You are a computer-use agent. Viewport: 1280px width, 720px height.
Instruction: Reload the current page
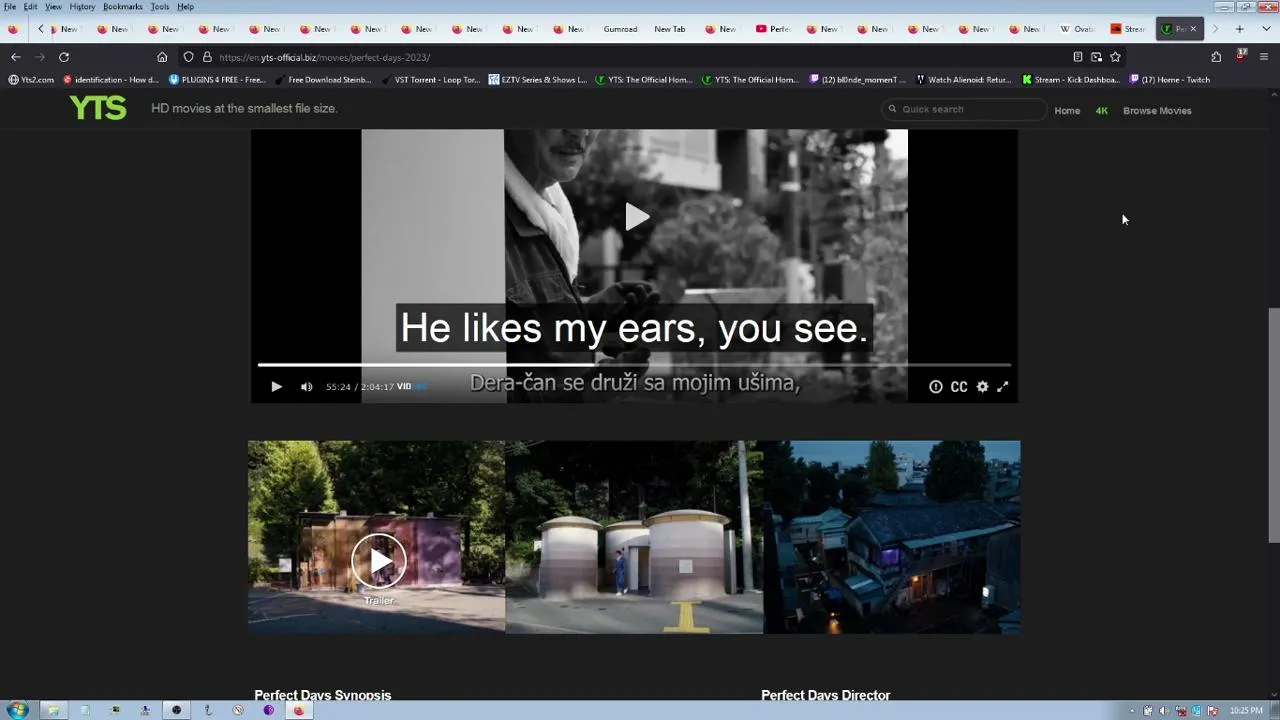(x=64, y=57)
